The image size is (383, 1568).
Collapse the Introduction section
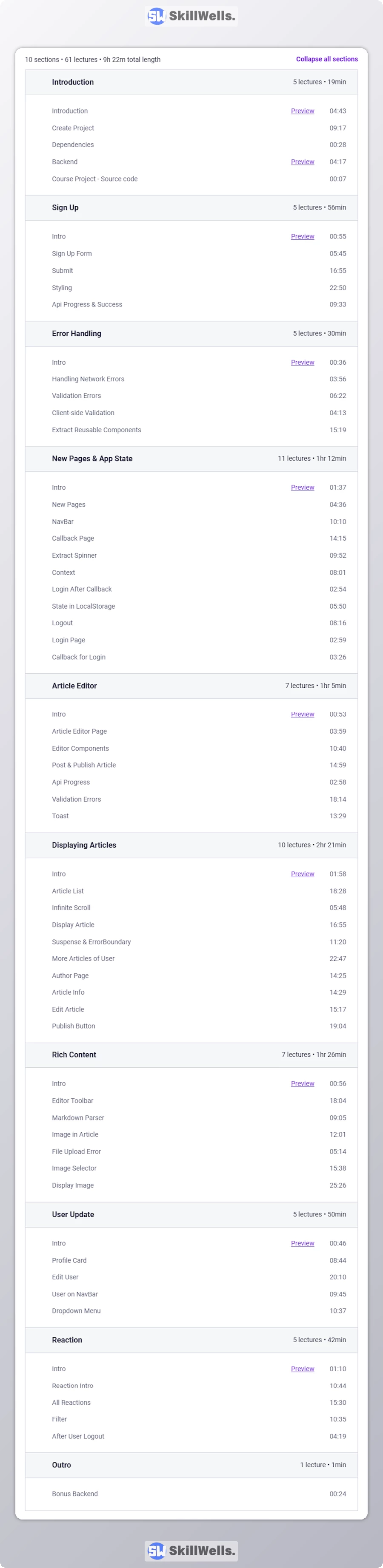(191, 82)
